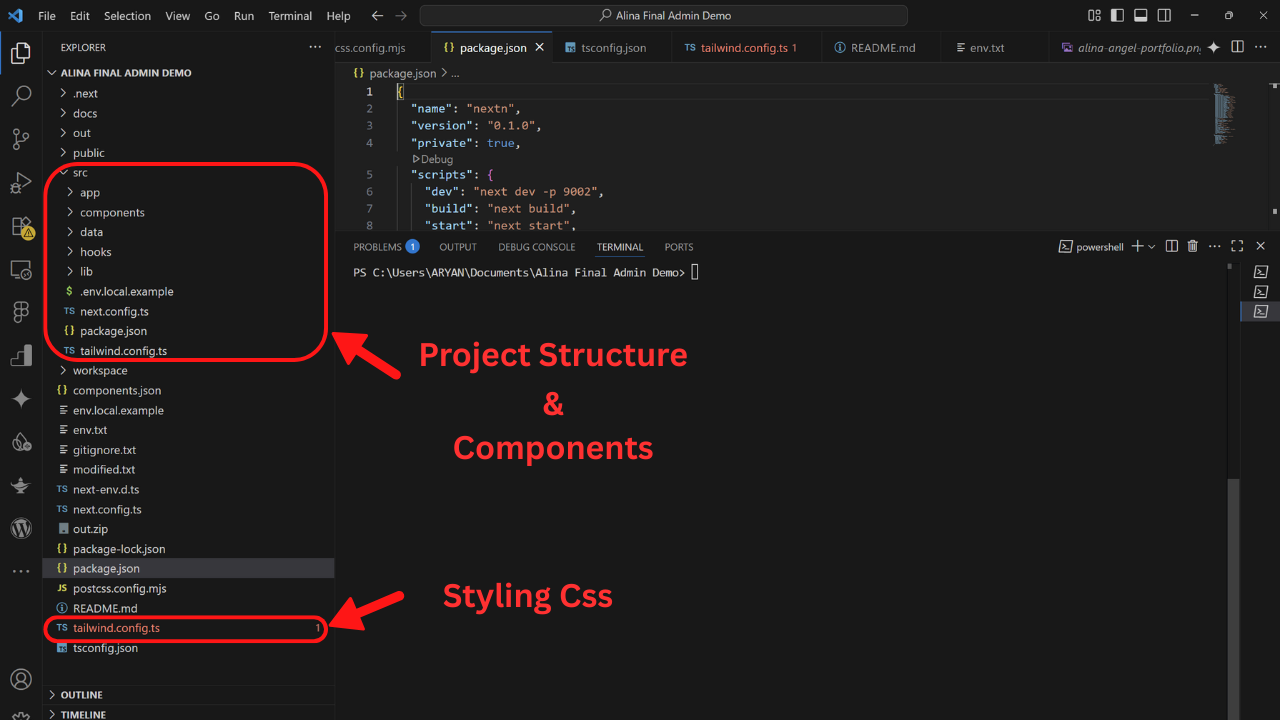Screen dimensions: 1280x720
Task: Open the Terminal menu in the menu bar
Action: [x=290, y=15]
